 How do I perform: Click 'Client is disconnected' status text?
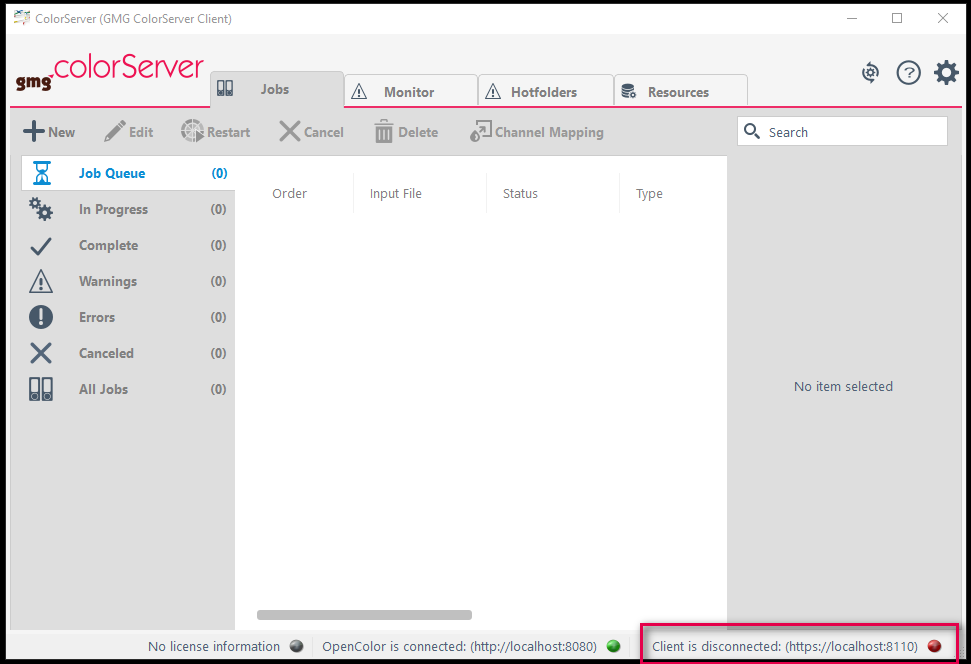point(785,647)
